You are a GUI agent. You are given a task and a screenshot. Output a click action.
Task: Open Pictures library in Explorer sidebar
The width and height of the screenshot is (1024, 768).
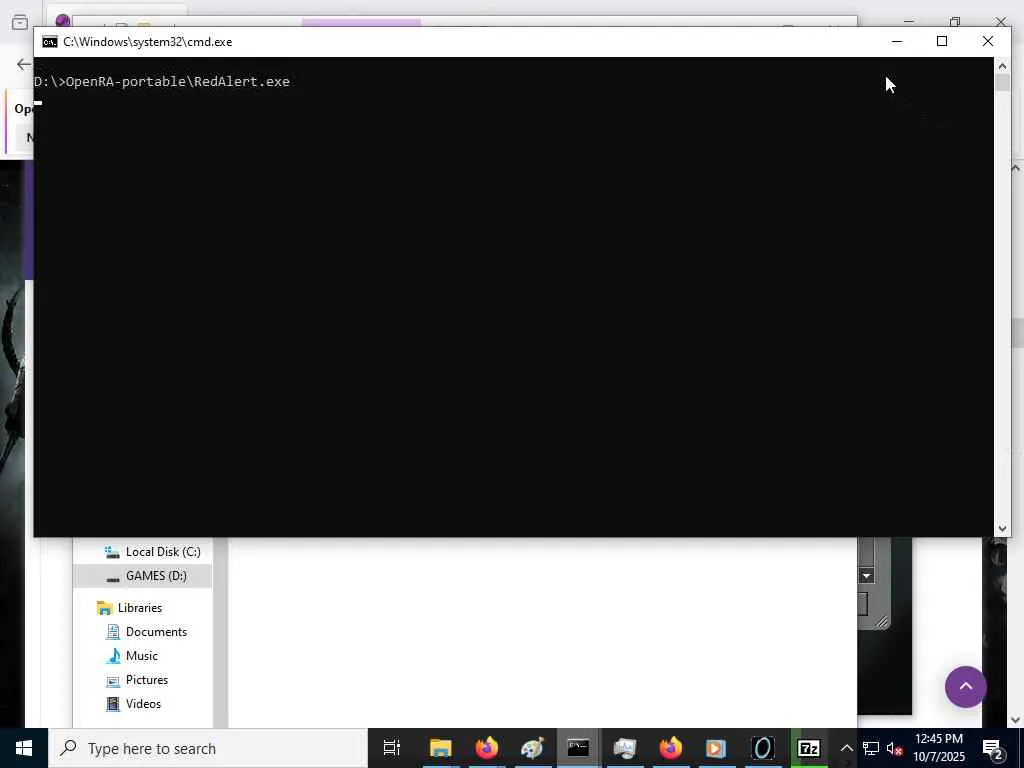147,680
